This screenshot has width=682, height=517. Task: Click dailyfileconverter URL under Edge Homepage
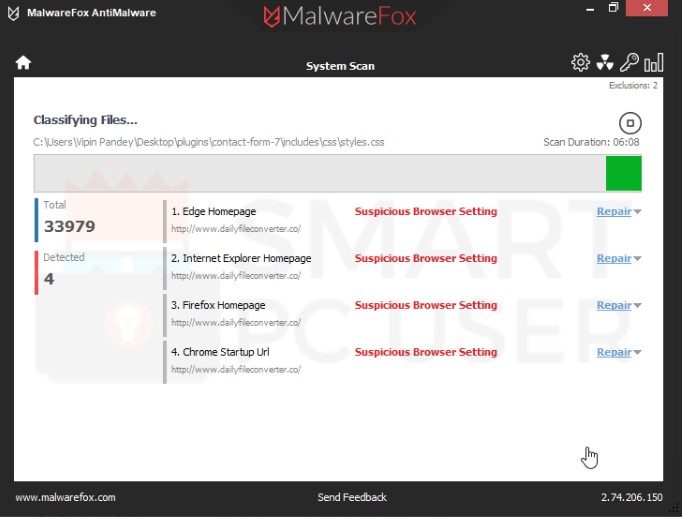click(x=236, y=229)
